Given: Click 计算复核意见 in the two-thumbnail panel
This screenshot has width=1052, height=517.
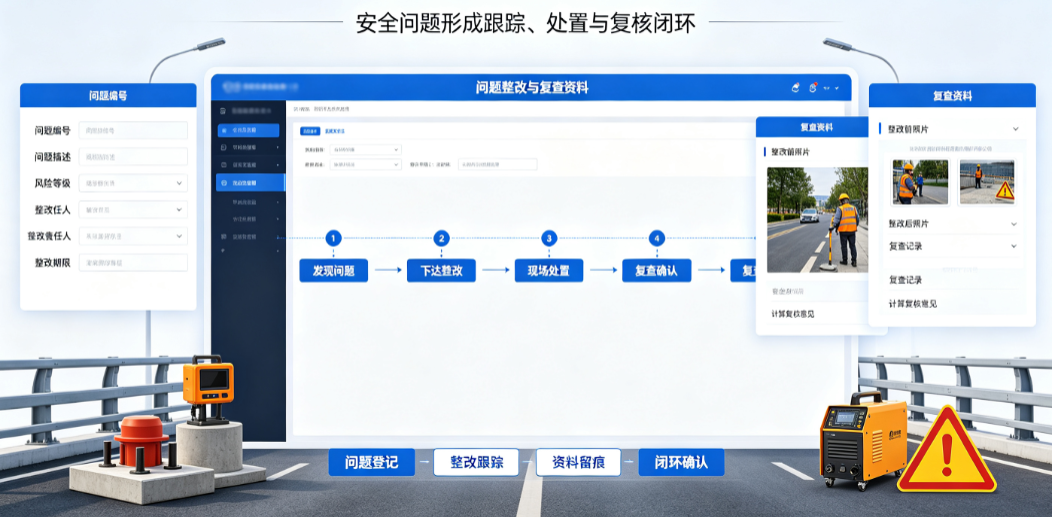Looking at the screenshot, I should 912,304.
